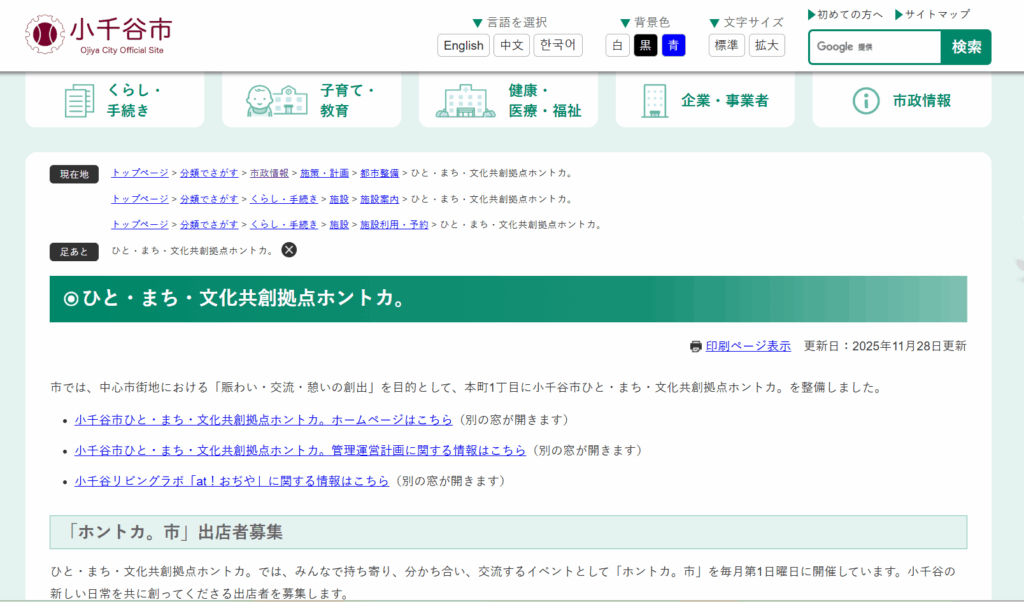Click inside the Google search input field
The width and height of the screenshot is (1024, 602).
[875, 46]
